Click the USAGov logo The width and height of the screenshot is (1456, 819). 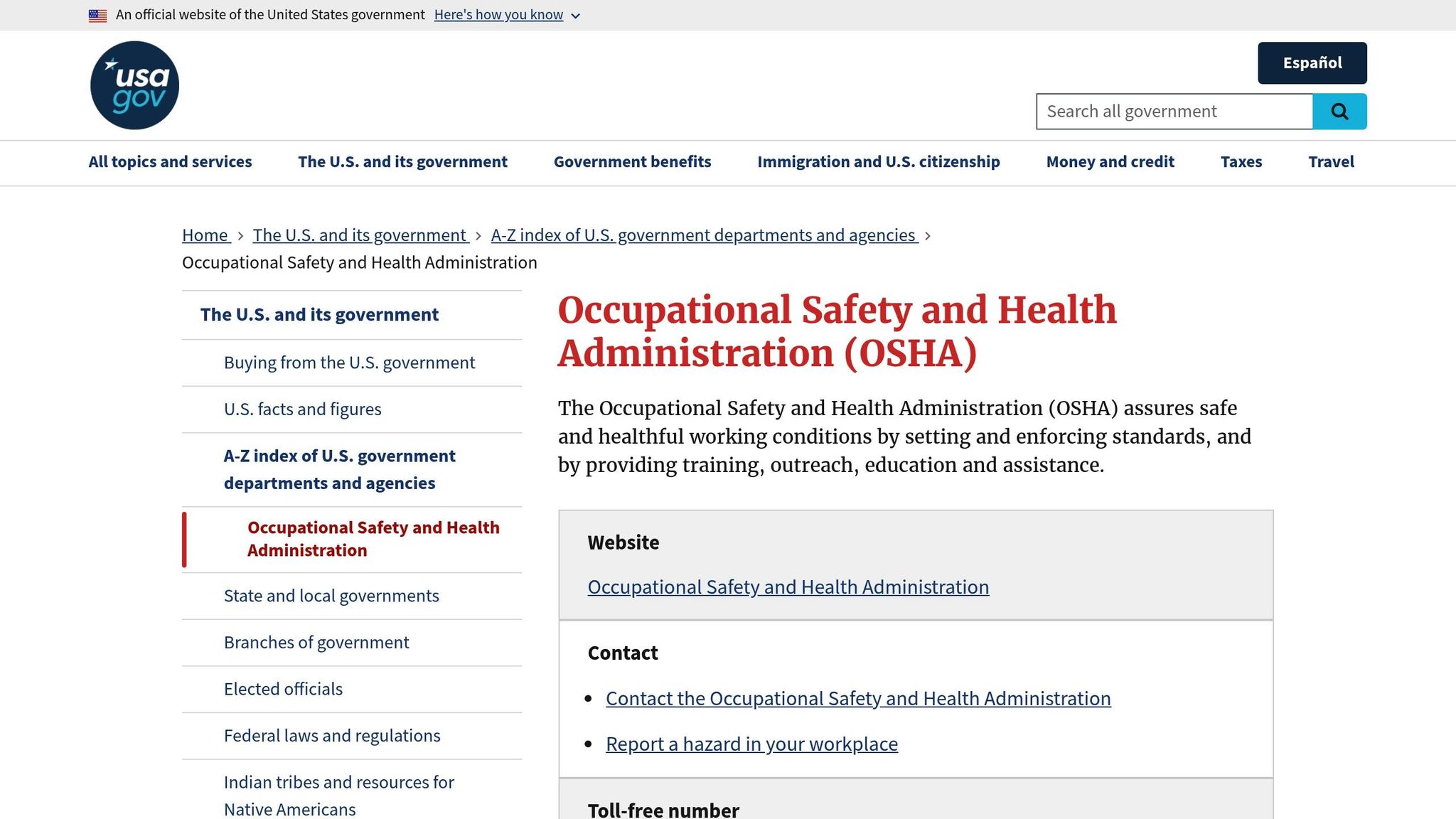134,85
